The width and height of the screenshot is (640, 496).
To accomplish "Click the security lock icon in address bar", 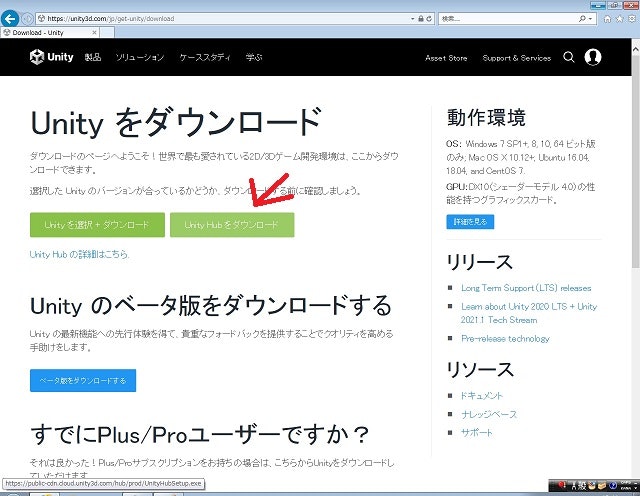I will pos(421,19).
